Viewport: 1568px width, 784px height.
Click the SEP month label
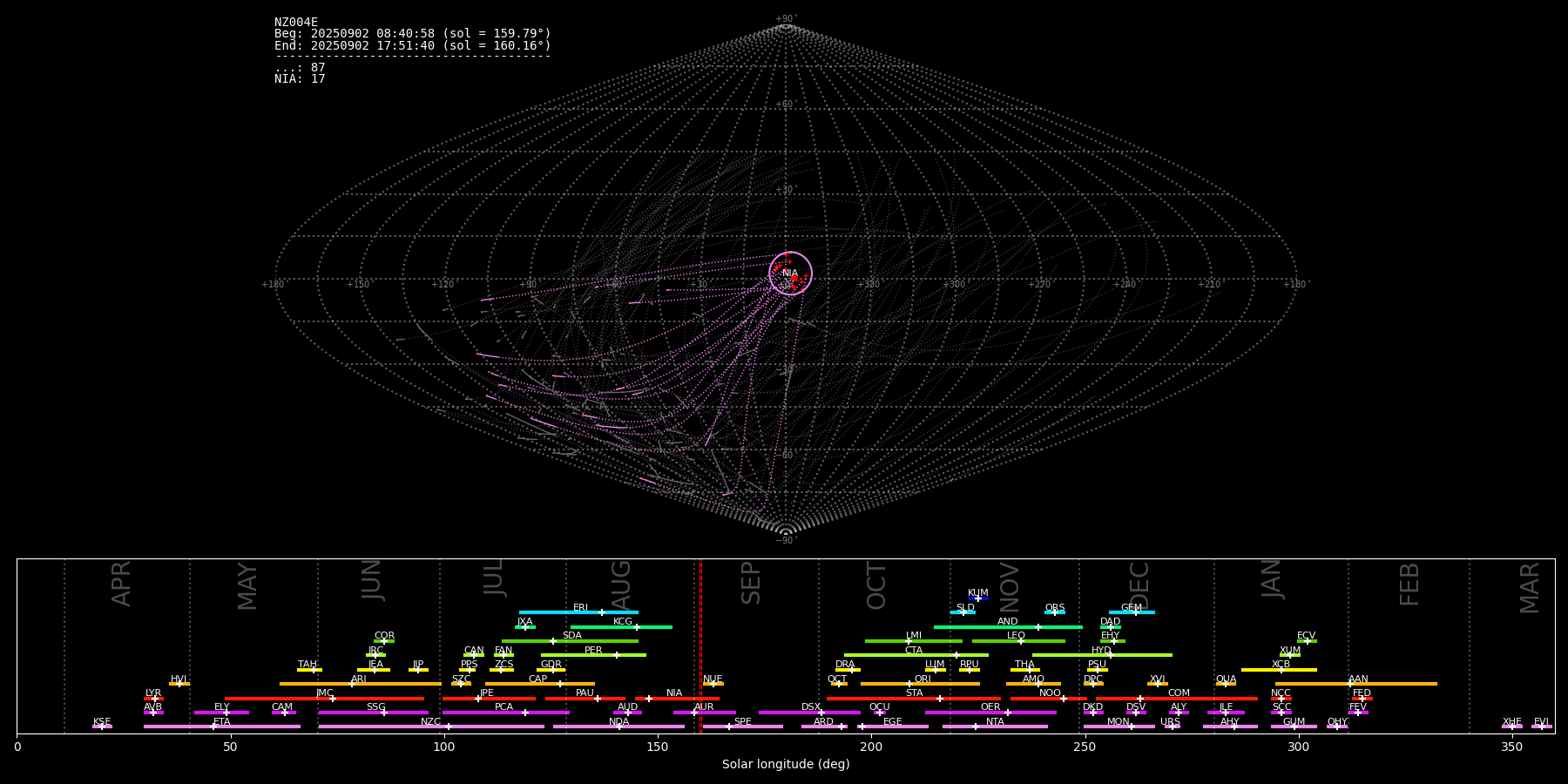751,583
